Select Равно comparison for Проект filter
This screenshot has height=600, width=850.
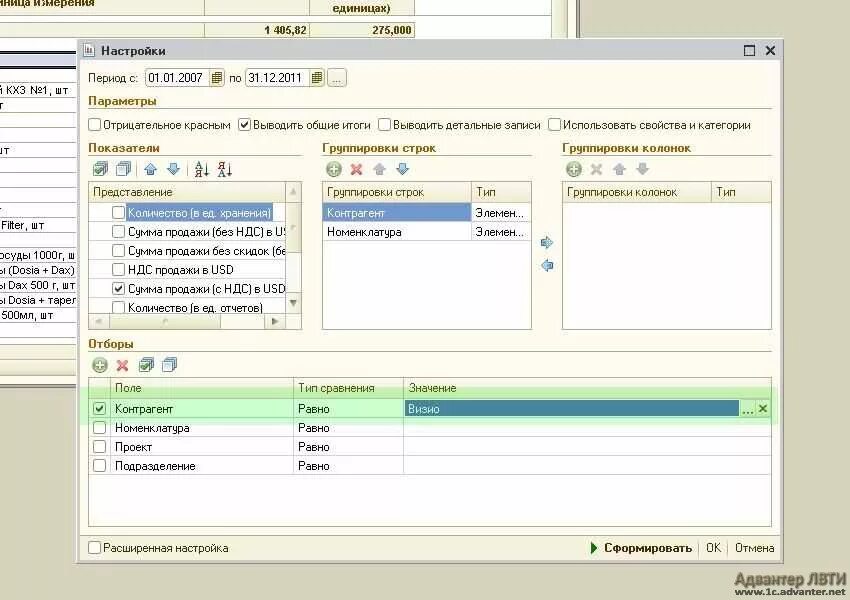[348, 447]
